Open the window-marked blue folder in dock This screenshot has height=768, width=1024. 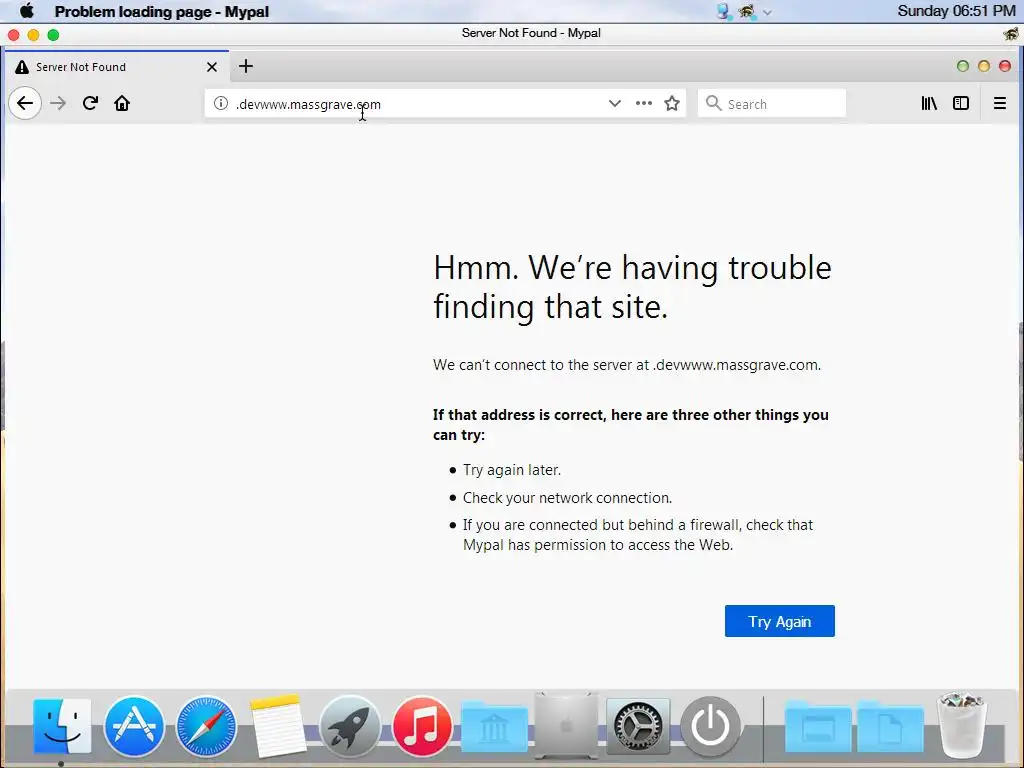pyautogui.click(x=818, y=727)
